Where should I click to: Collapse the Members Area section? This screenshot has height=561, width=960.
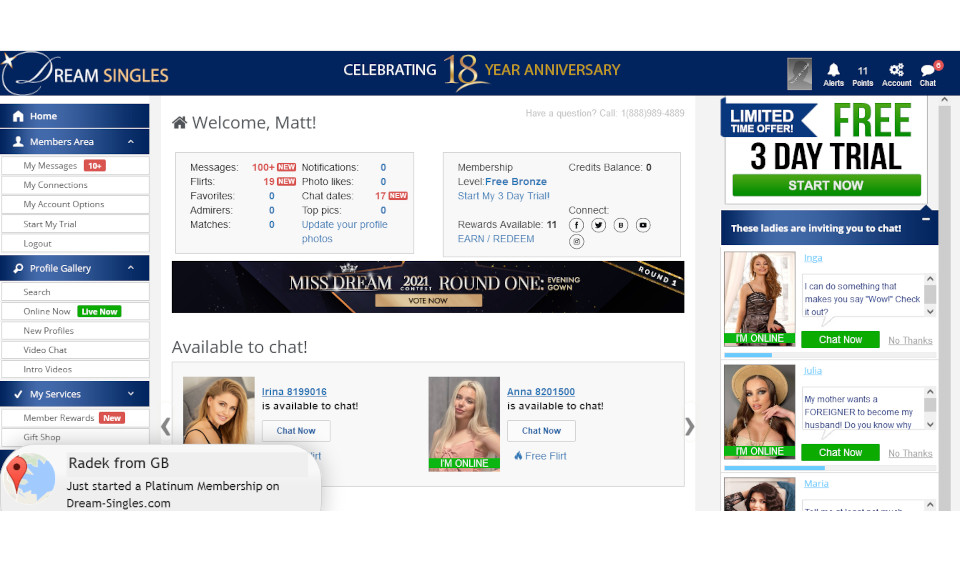coord(130,142)
